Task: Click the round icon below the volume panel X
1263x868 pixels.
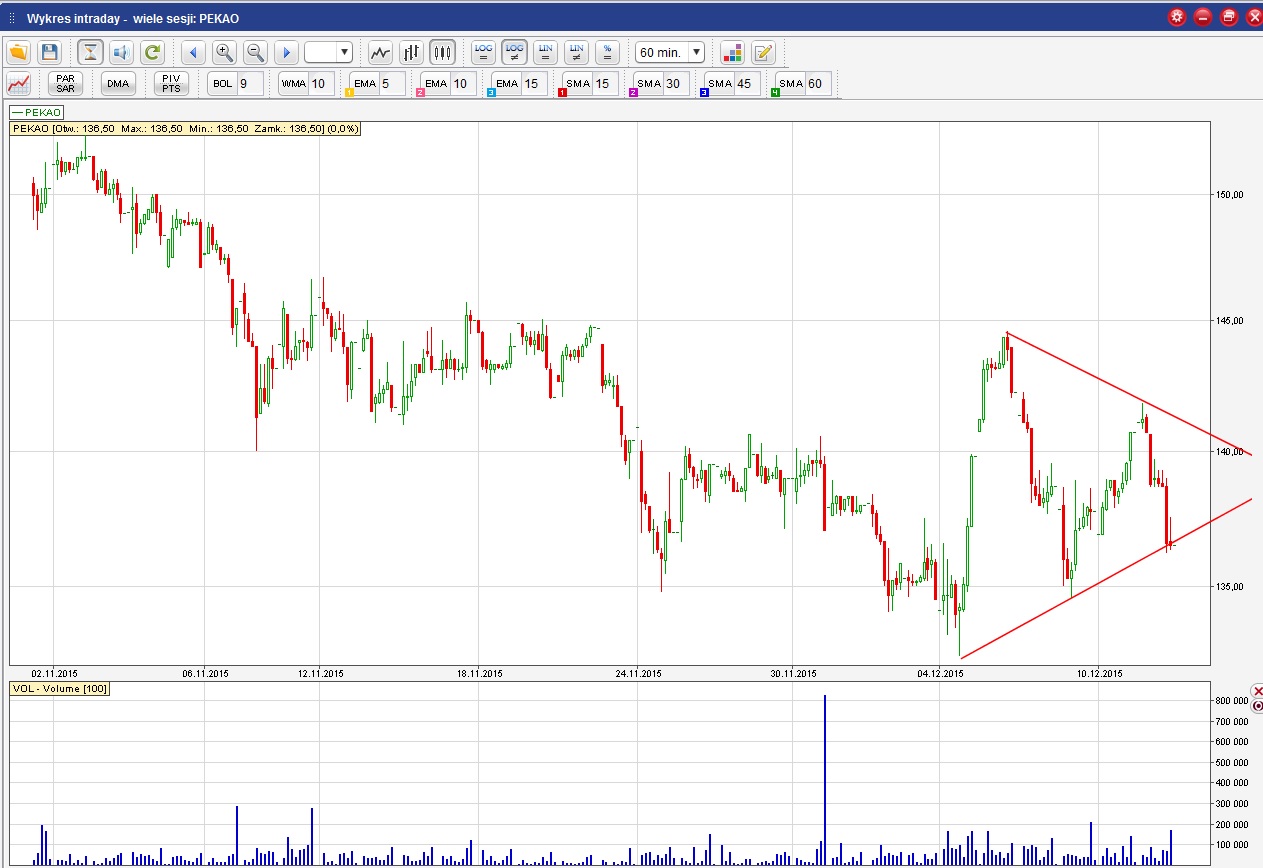Action: 1258,706
